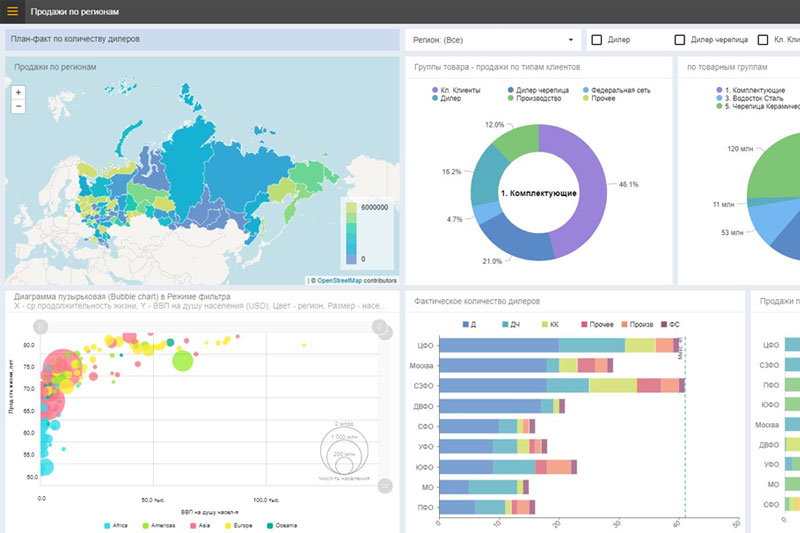The height and width of the screenshot is (533, 800).
Task: Click ДВФО label in the right sales chart
Action: pyautogui.click(x=768, y=445)
